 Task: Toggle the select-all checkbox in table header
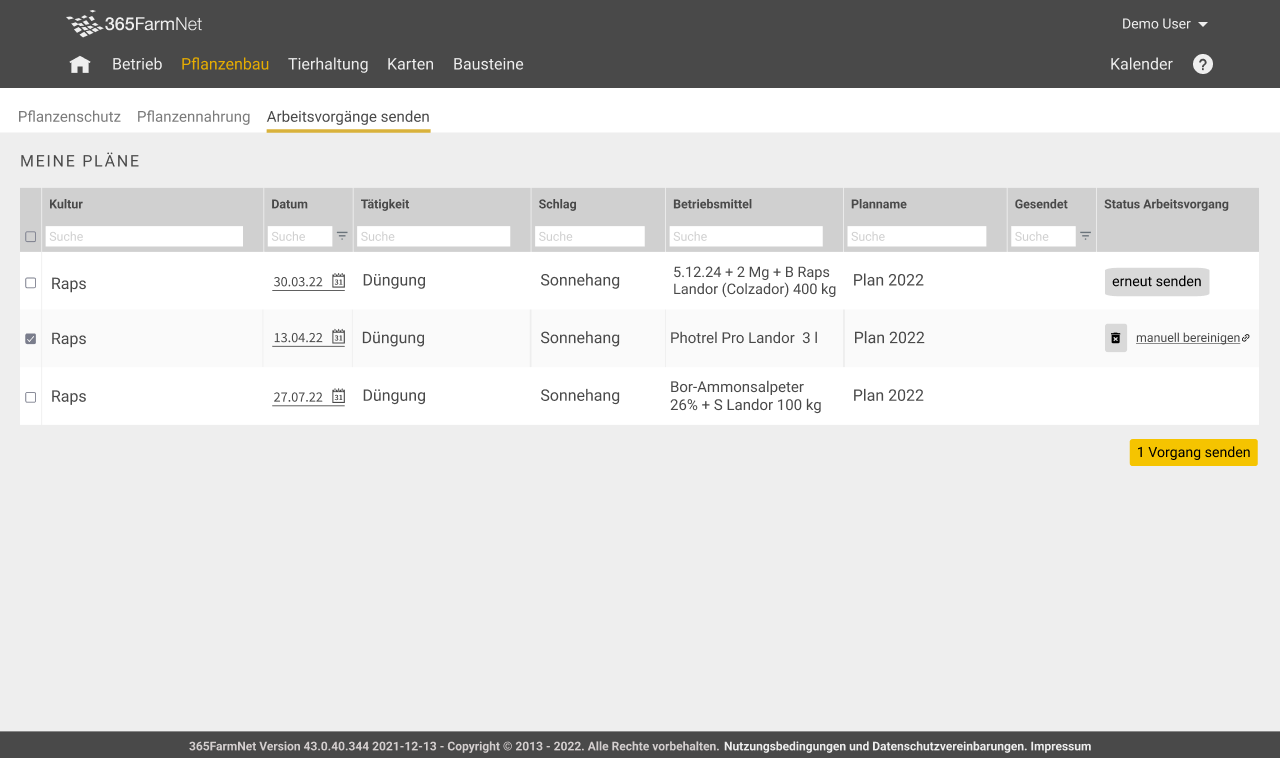coord(30,237)
